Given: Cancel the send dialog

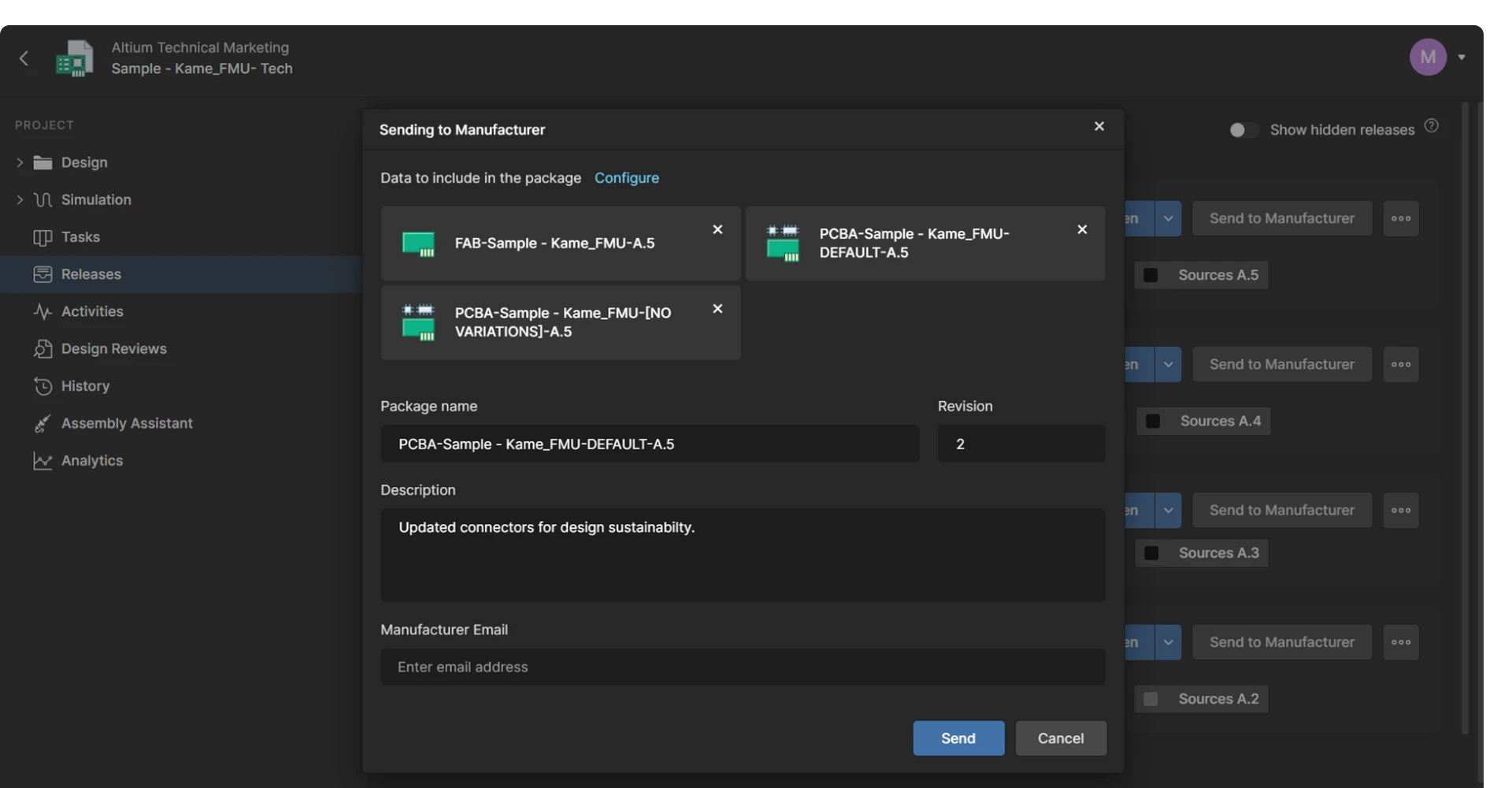Looking at the screenshot, I should pos(1061,738).
